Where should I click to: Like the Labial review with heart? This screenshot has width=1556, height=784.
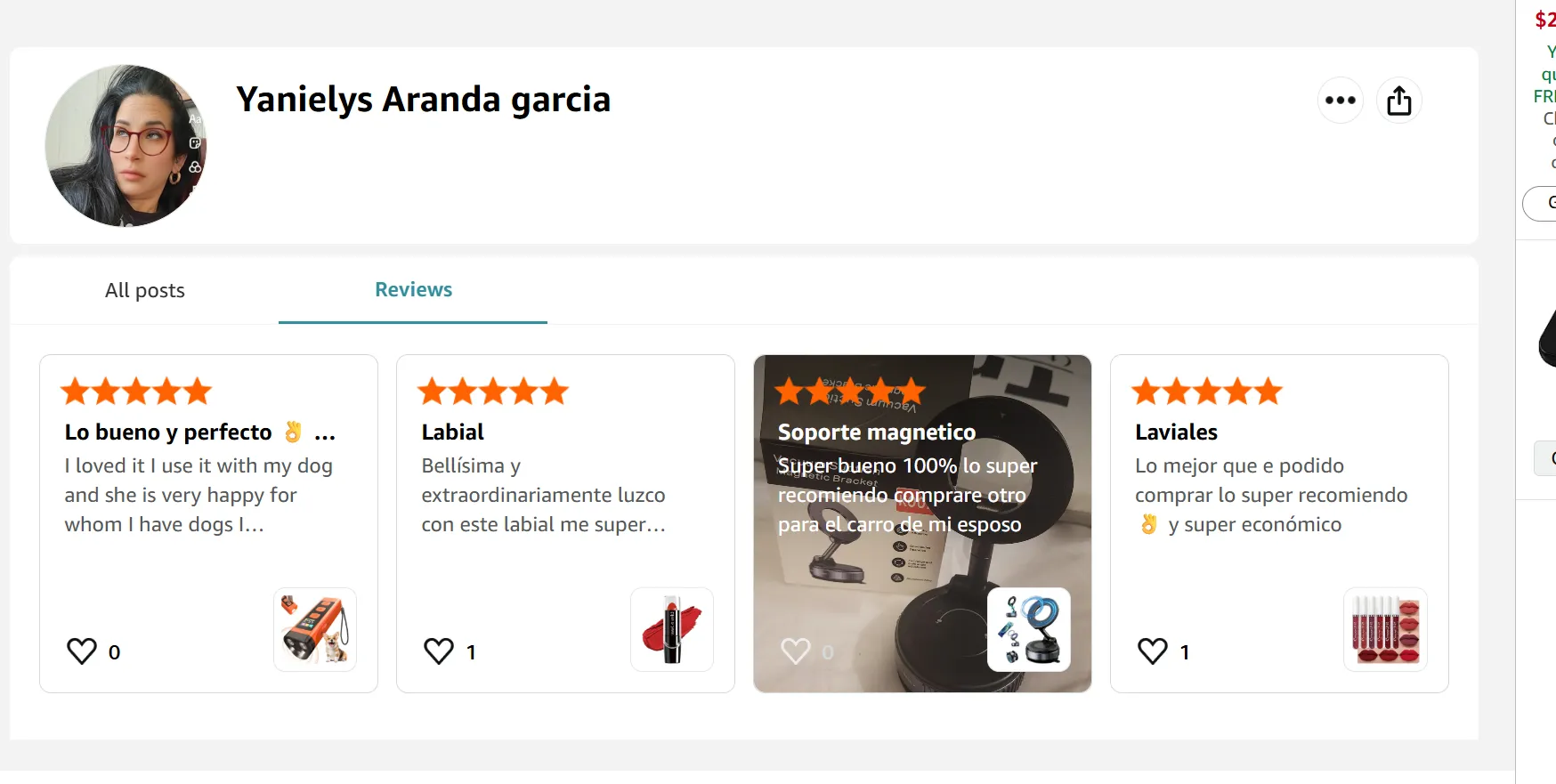439,651
